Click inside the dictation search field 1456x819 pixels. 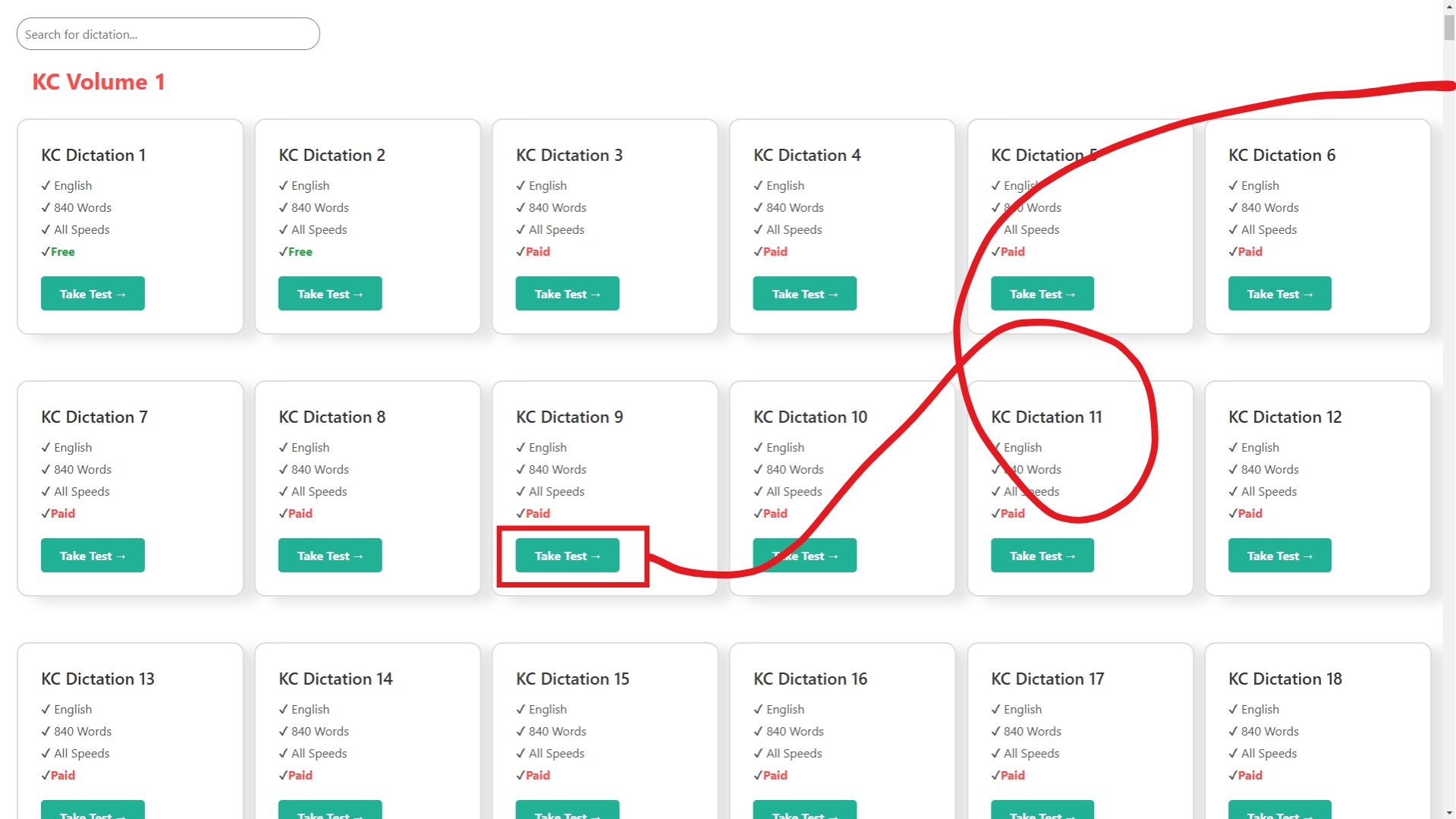[167, 33]
